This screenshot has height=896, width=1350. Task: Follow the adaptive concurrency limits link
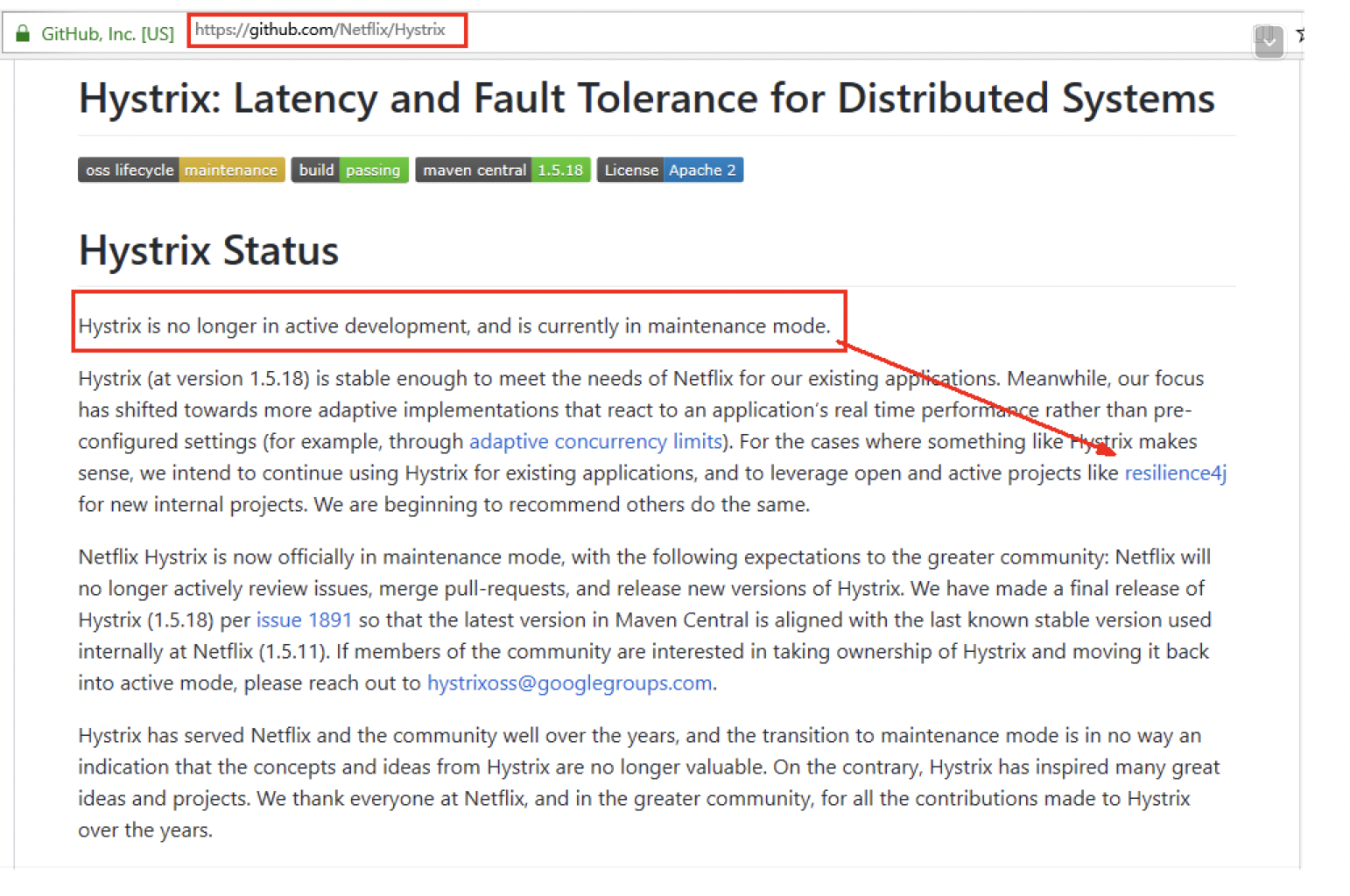click(x=595, y=442)
